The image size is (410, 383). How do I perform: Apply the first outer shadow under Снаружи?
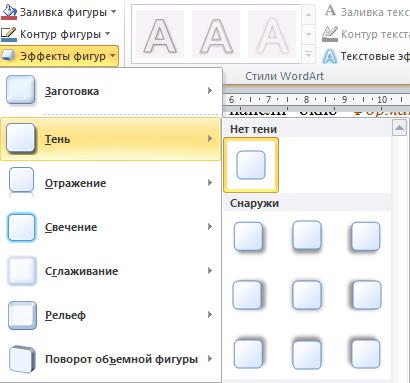click(248, 237)
